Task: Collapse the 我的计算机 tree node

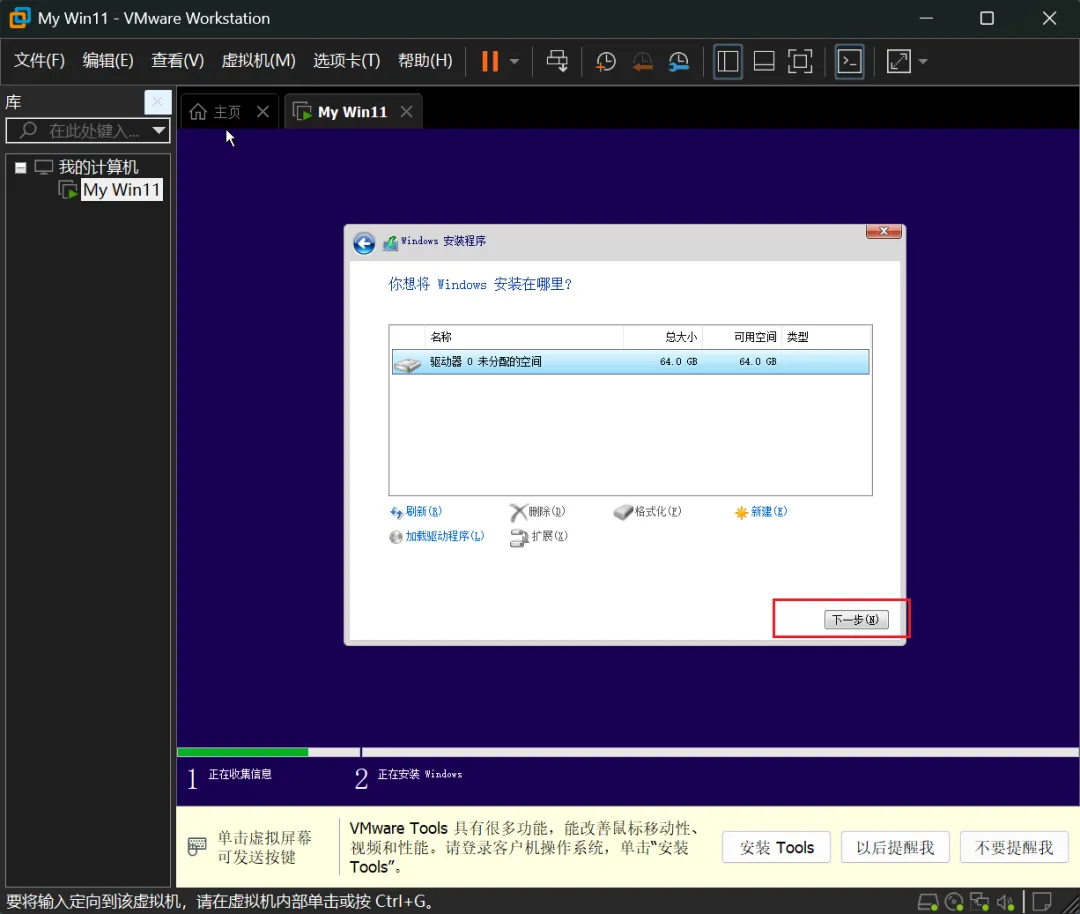Action: (21, 167)
